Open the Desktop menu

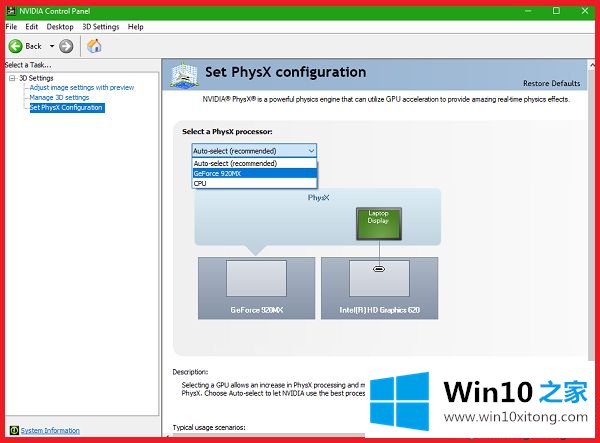point(60,27)
